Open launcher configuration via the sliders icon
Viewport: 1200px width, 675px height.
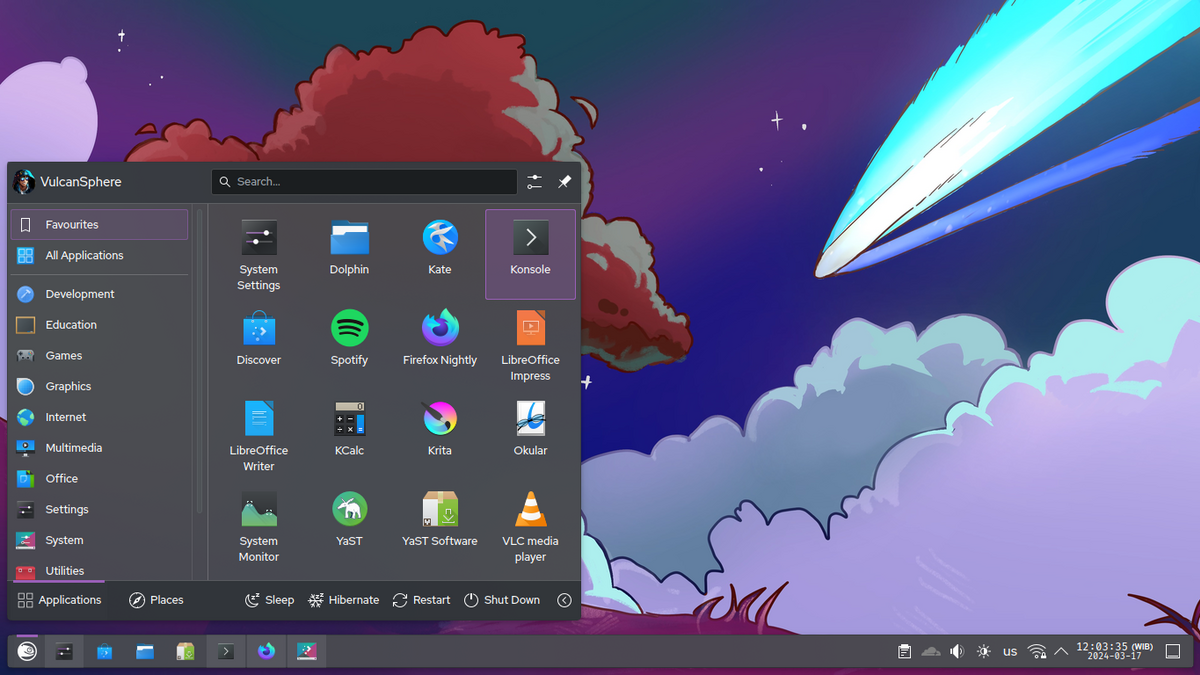535,182
